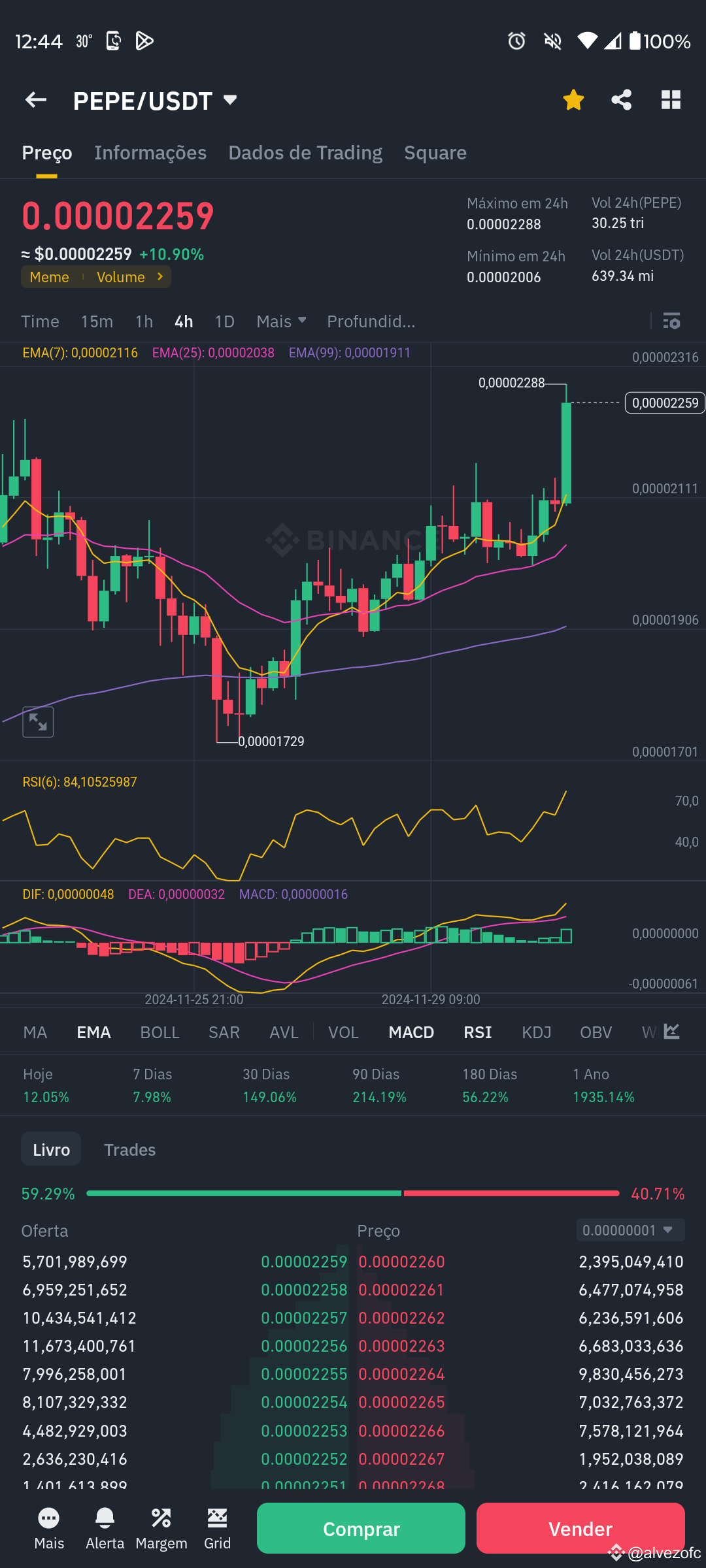Select the Time chart interval
The width and height of the screenshot is (706, 1568).
40,321
